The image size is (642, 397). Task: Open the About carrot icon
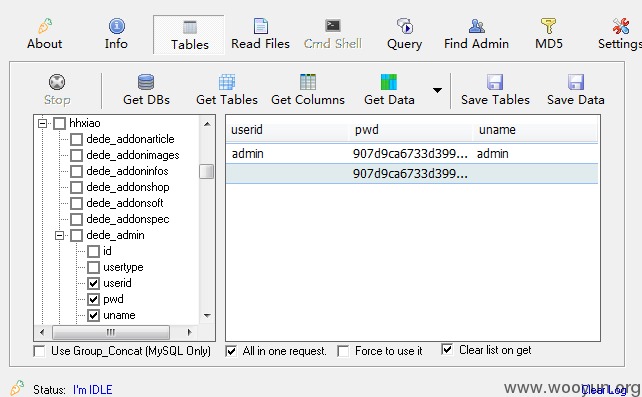coord(45,26)
